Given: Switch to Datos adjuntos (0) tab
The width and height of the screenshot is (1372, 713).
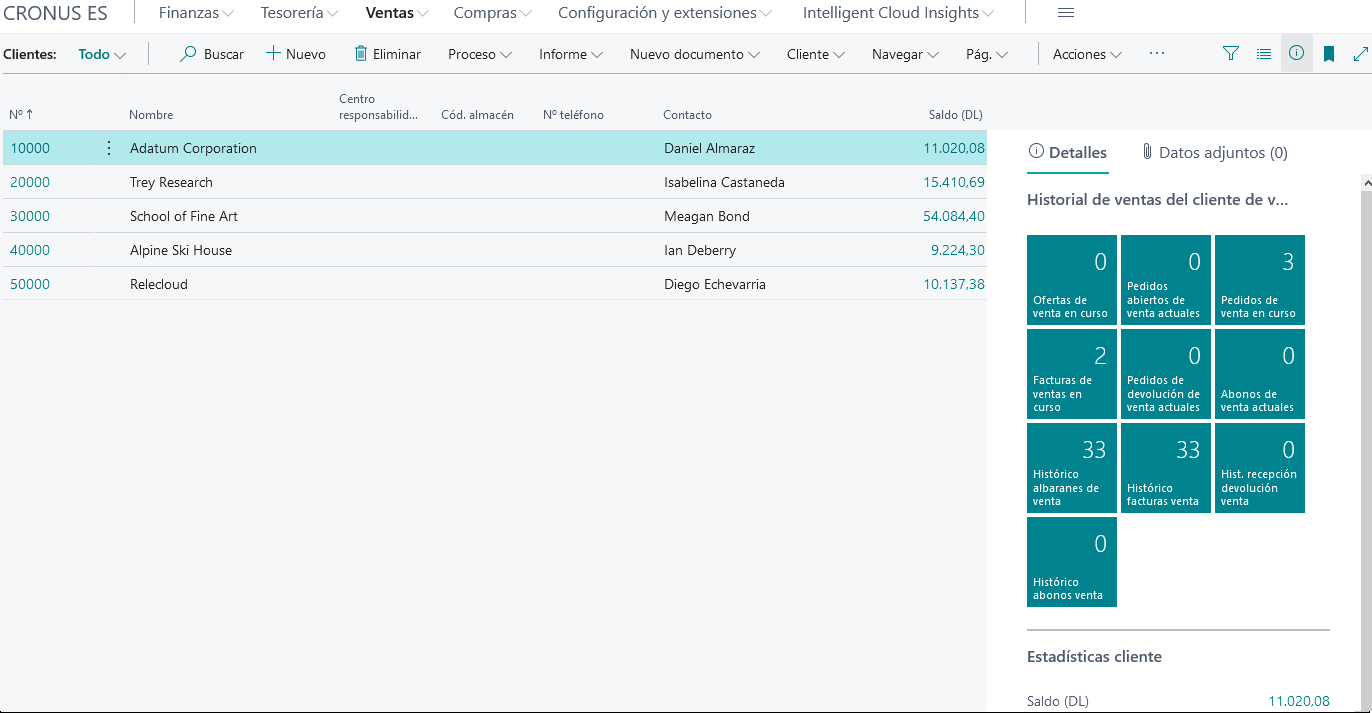Looking at the screenshot, I should [1214, 153].
